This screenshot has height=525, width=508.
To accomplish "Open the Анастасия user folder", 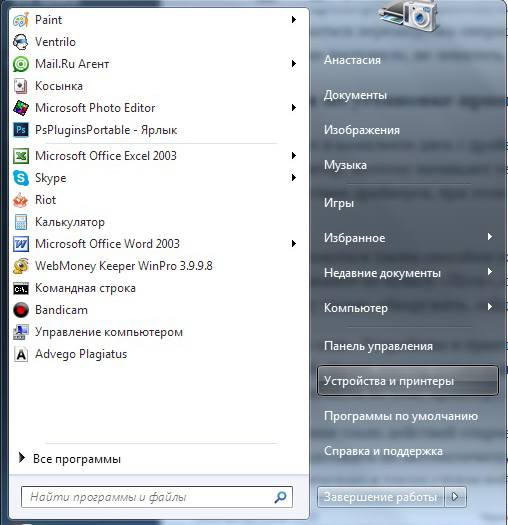I will [x=352, y=60].
